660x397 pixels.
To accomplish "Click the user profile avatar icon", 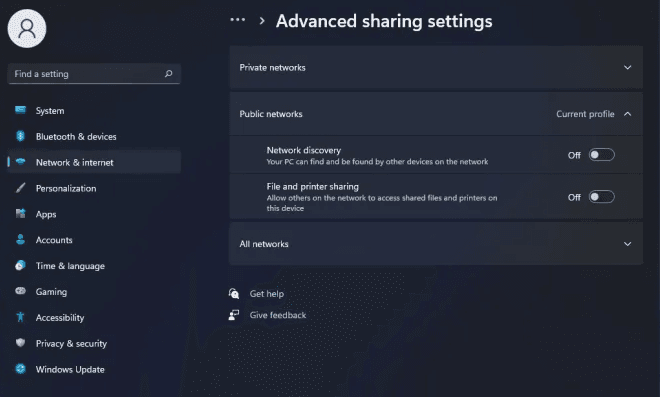I will pos(27,29).
